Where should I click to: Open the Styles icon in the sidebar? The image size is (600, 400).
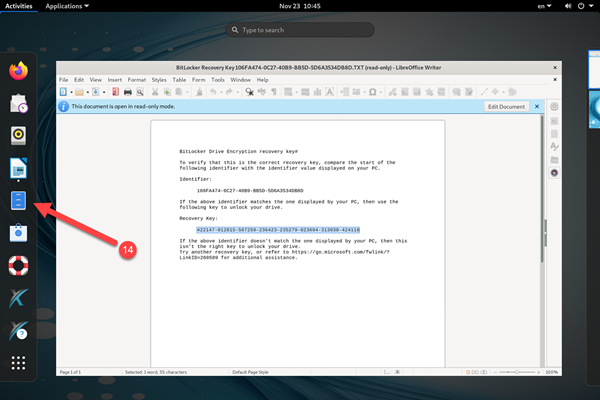(x=554, y=146)
